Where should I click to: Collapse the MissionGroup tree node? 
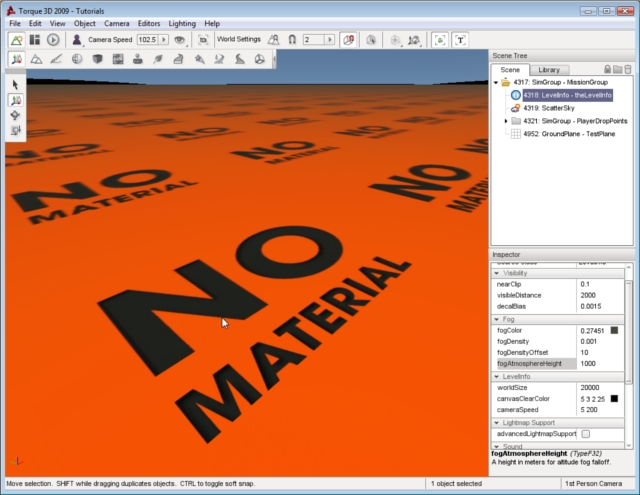[495, 83]
